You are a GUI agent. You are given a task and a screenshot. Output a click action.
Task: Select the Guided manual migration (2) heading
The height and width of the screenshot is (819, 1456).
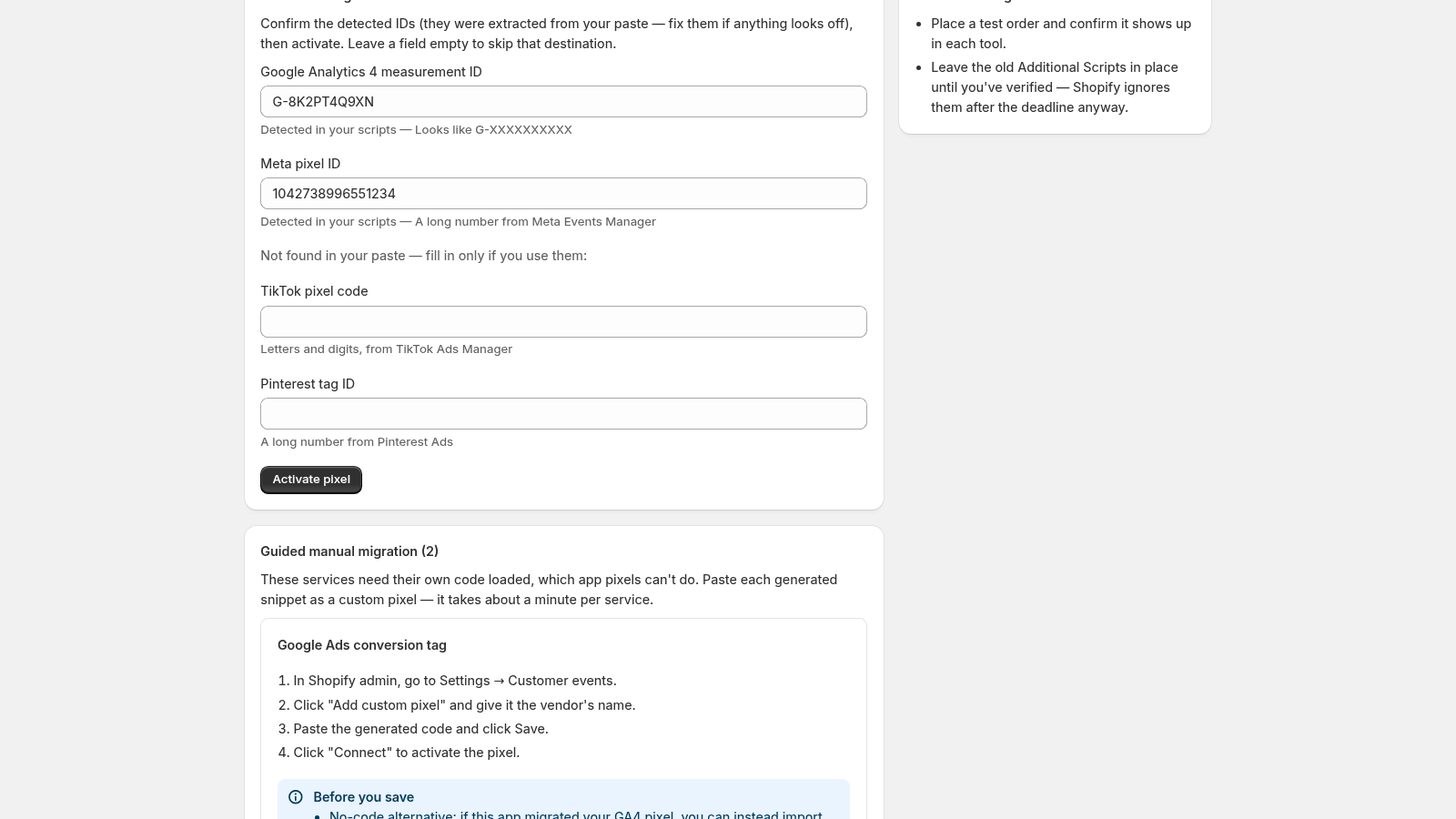point(349,551)
